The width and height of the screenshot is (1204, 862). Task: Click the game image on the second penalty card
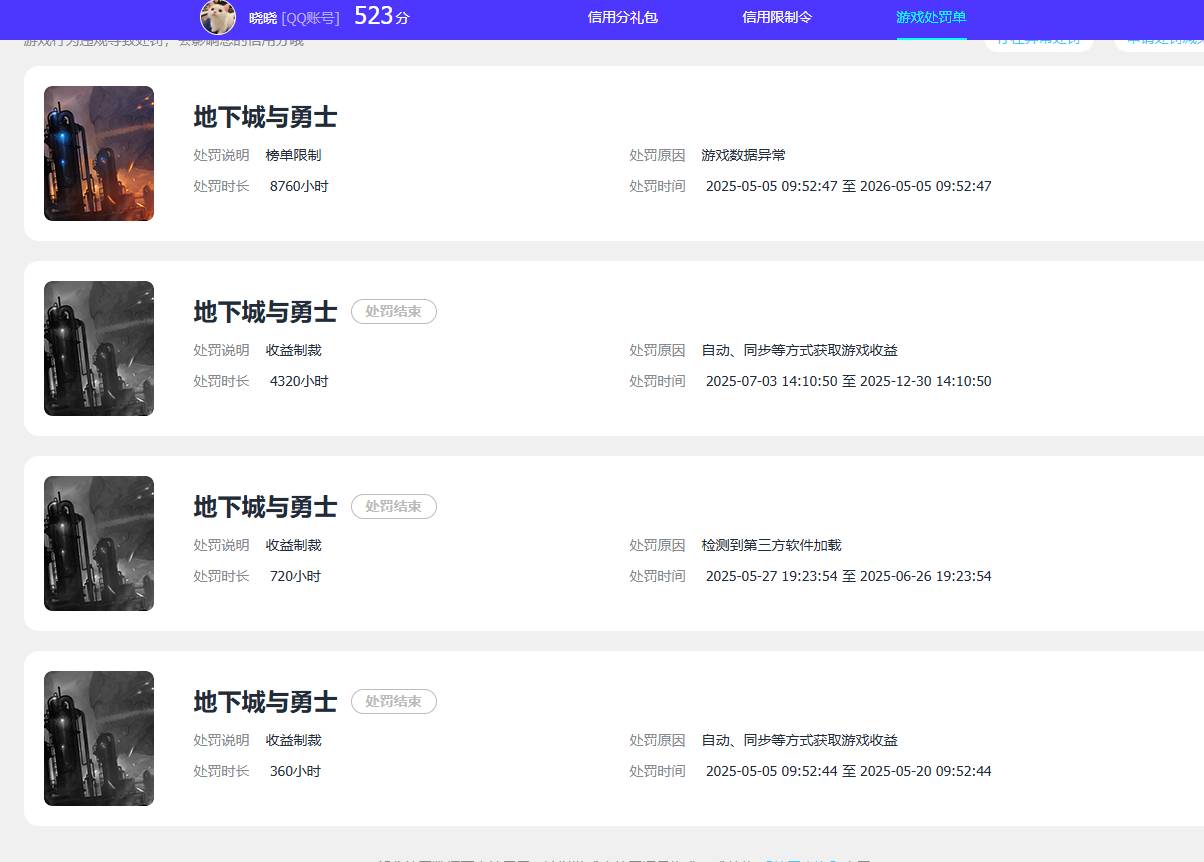click(98, 348)
